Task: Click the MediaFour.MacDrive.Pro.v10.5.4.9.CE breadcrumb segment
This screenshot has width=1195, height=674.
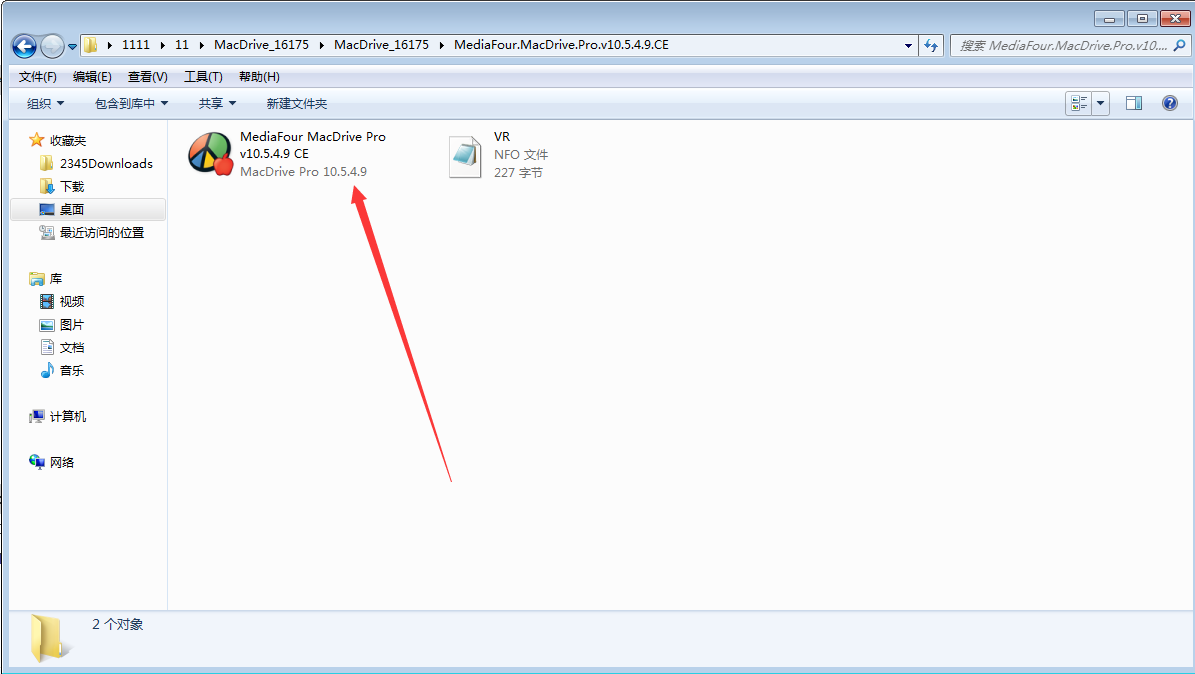Action: tap(561, 45)
